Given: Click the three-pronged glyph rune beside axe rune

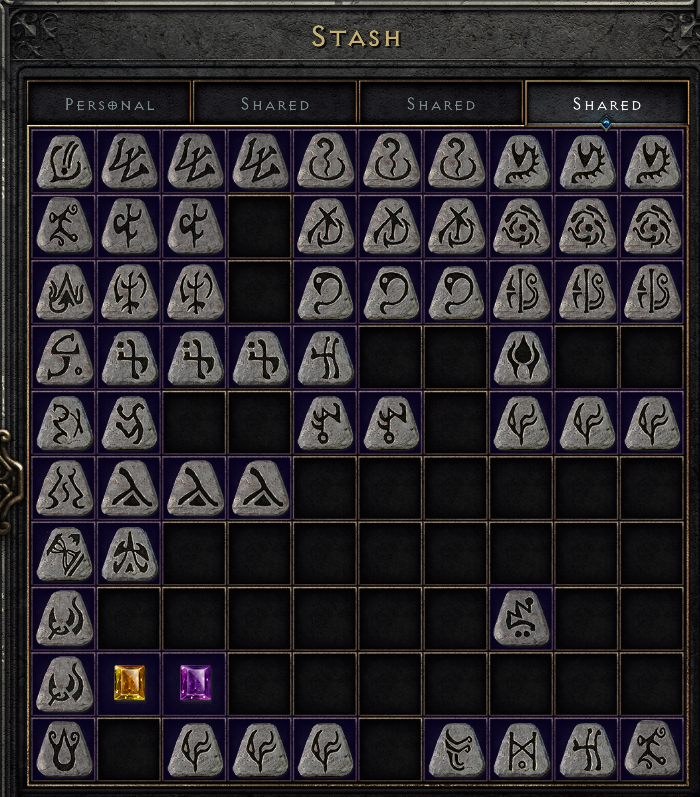Looking at the screenshot, I should click(130, 554).
